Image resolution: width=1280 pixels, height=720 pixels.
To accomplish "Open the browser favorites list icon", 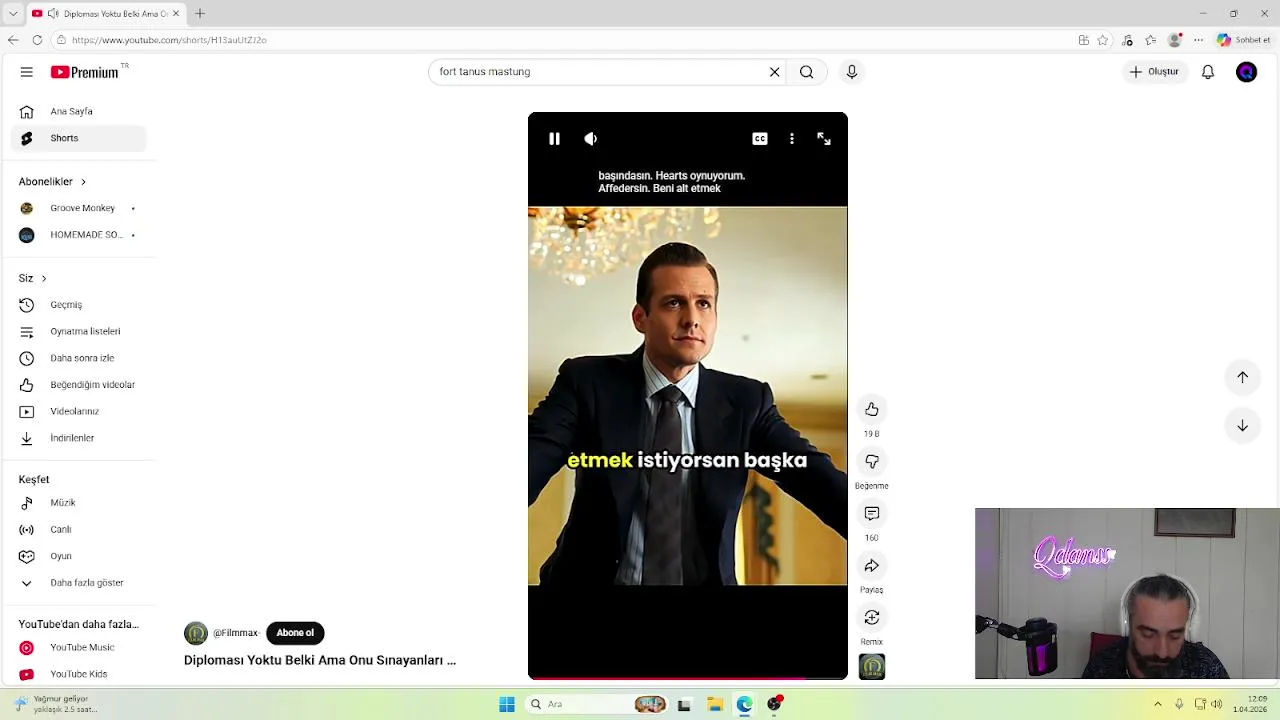I will pos(1151,40).
